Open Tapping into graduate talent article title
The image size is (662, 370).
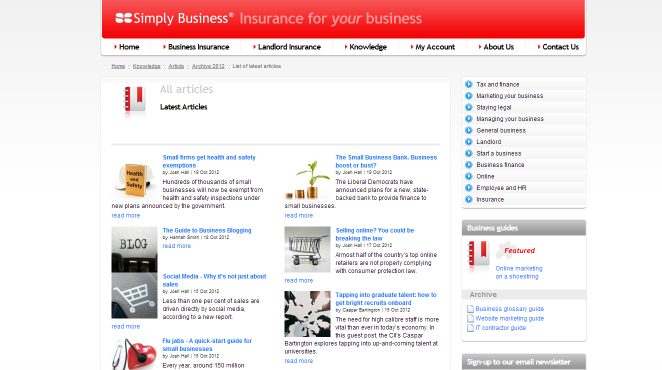[386, 299]
